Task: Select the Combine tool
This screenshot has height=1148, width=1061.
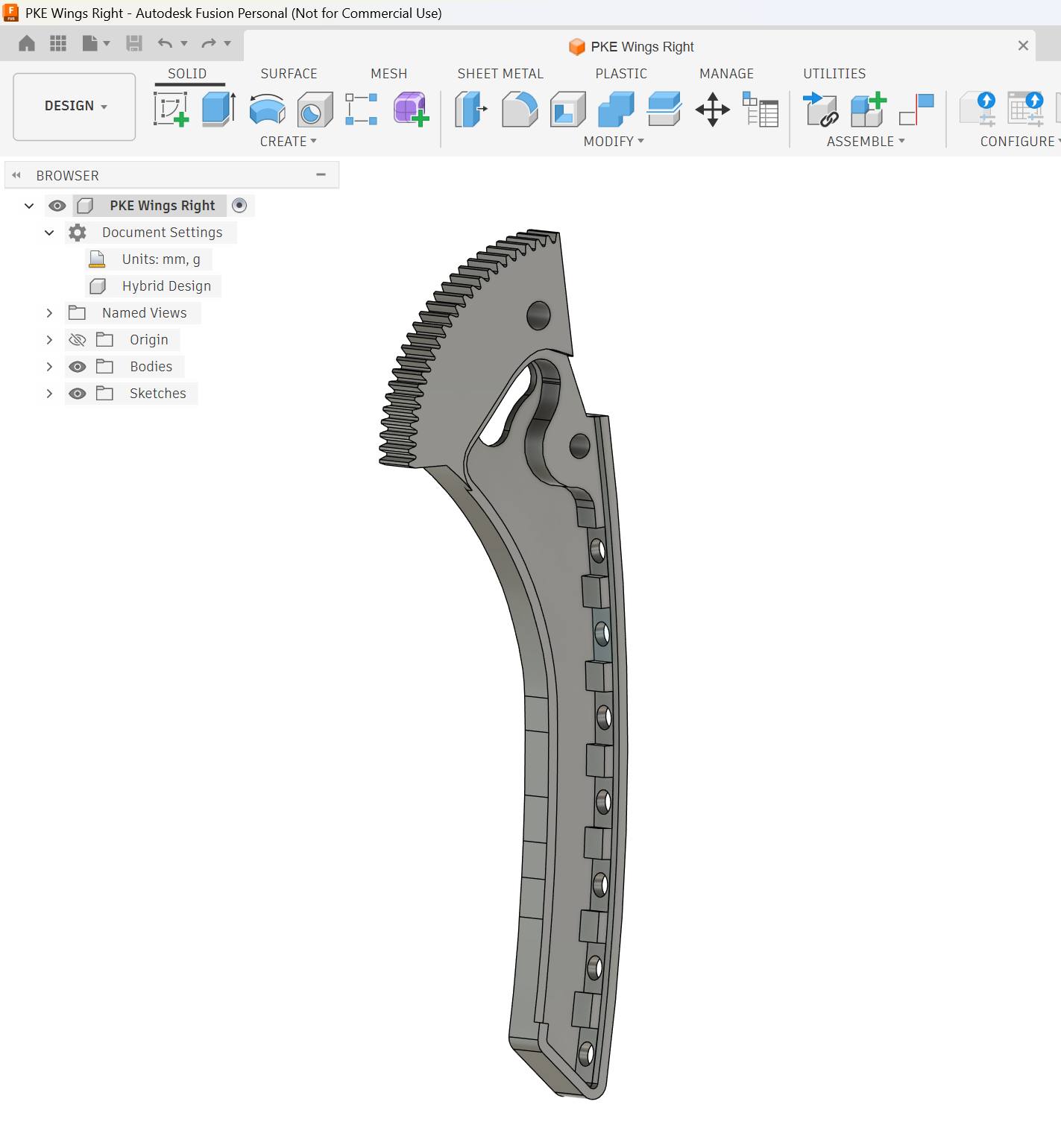Action: pyautogui.click(x=616, y=109)
